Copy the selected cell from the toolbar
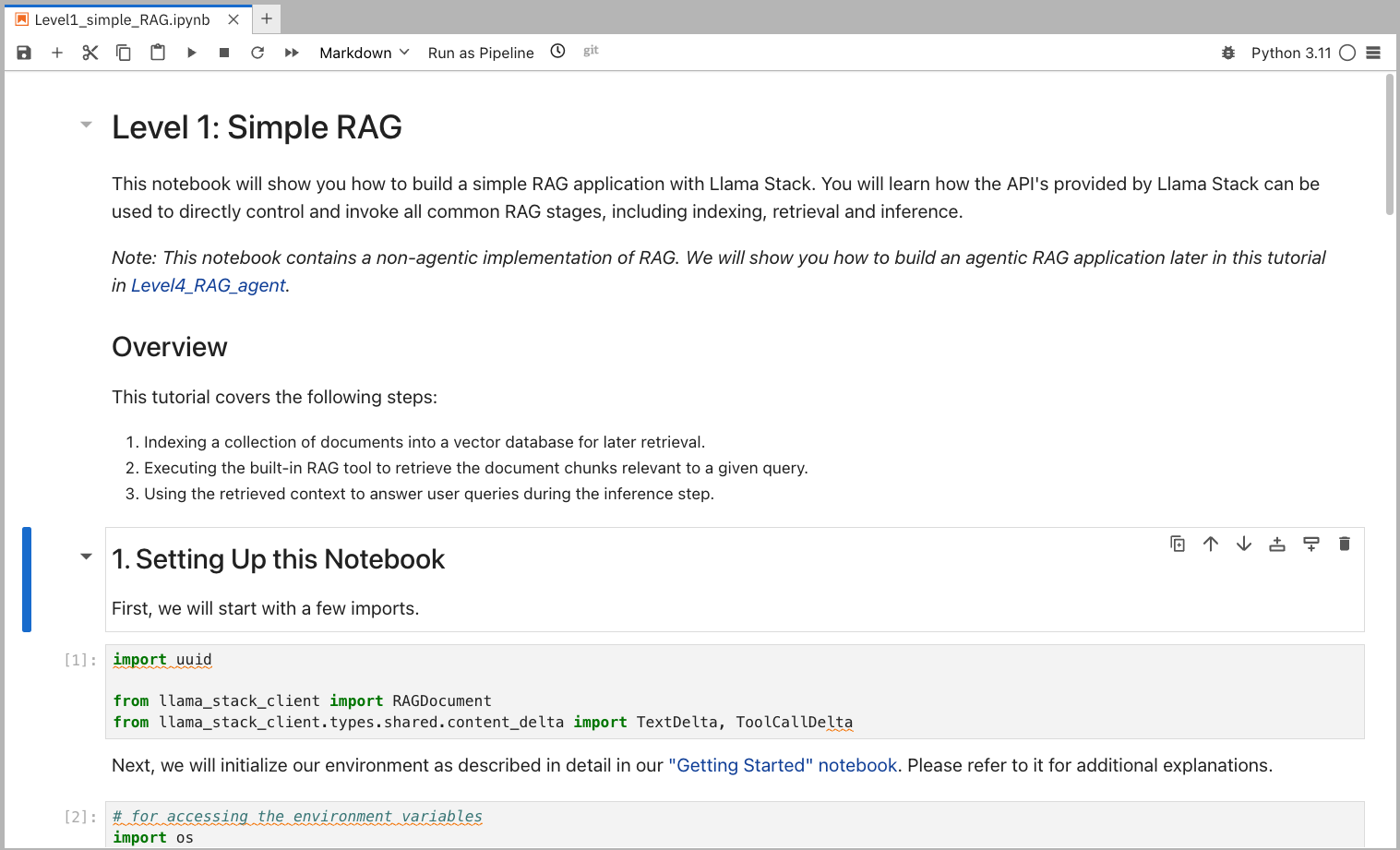Viewport: 1400px width, 850px height. pyautogui.click(x=123, y=53)
